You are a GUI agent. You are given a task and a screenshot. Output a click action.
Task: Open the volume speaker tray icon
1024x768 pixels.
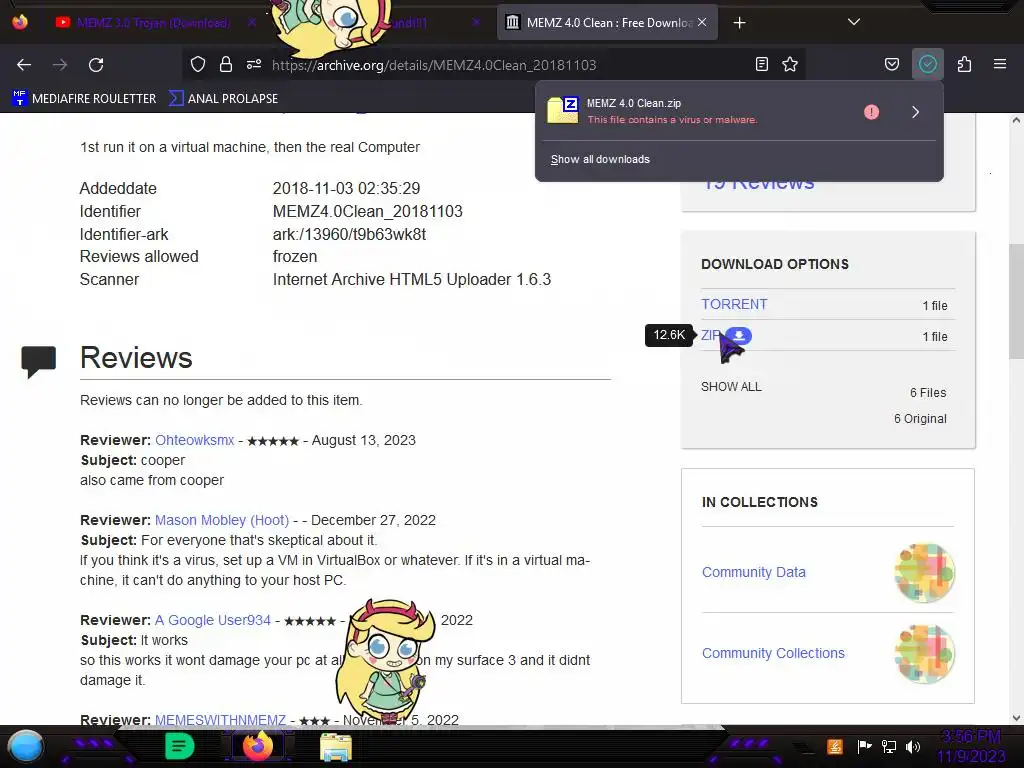pos(913,746)
